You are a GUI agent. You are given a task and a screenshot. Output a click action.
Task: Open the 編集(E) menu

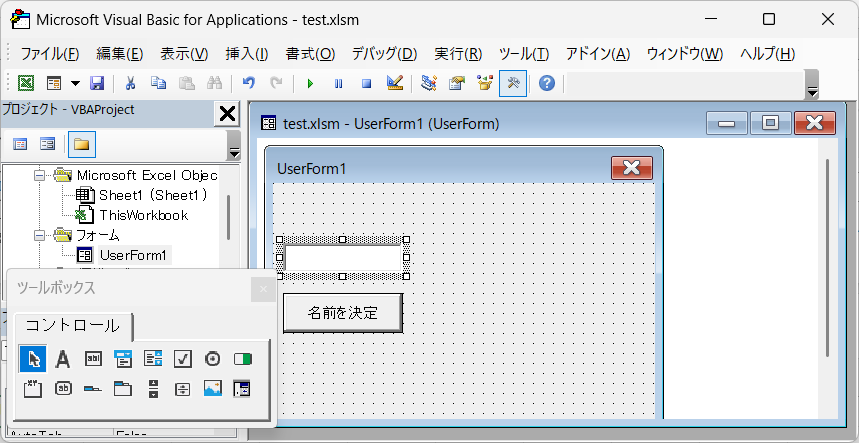coord(119,54)
